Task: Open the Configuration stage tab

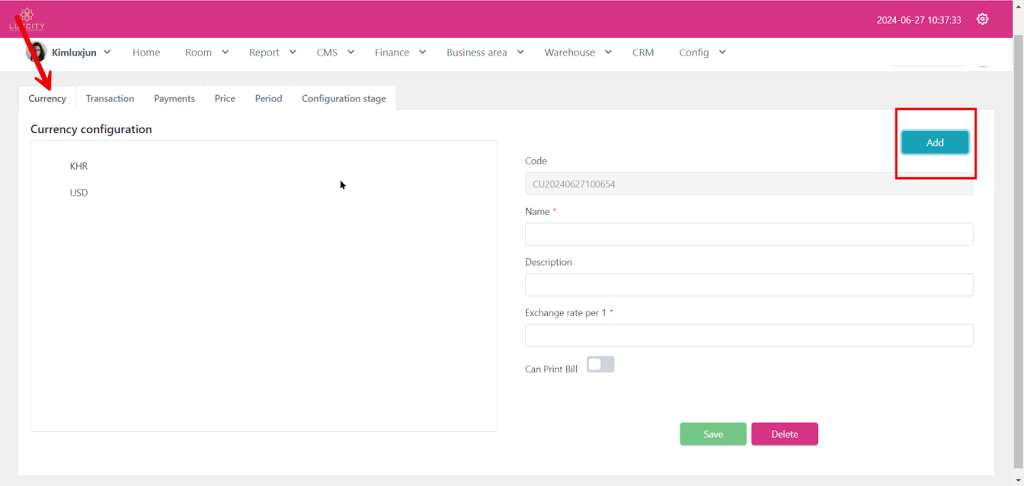Action: 343,98
